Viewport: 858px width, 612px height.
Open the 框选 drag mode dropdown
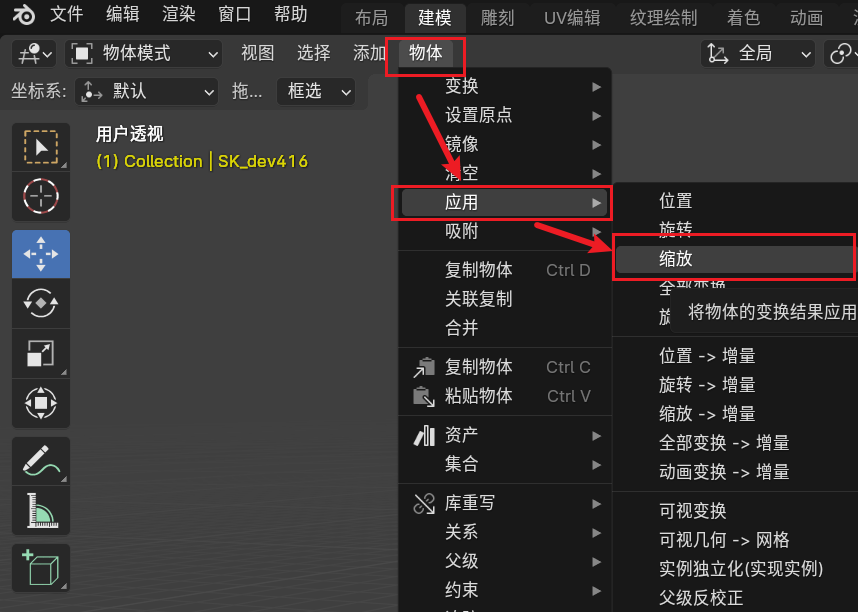[316, 91]
